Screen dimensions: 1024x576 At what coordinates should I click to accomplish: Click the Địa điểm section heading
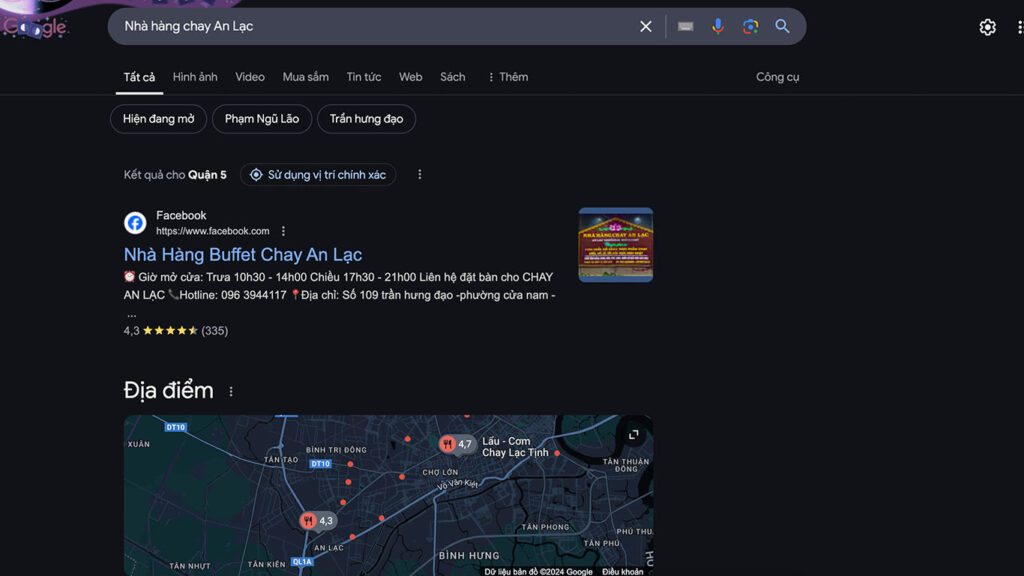(x=168, y=391)
